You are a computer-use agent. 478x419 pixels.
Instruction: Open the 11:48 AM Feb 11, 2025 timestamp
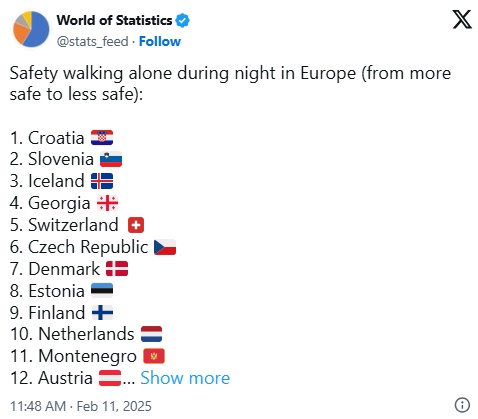[x=81, y=406]
